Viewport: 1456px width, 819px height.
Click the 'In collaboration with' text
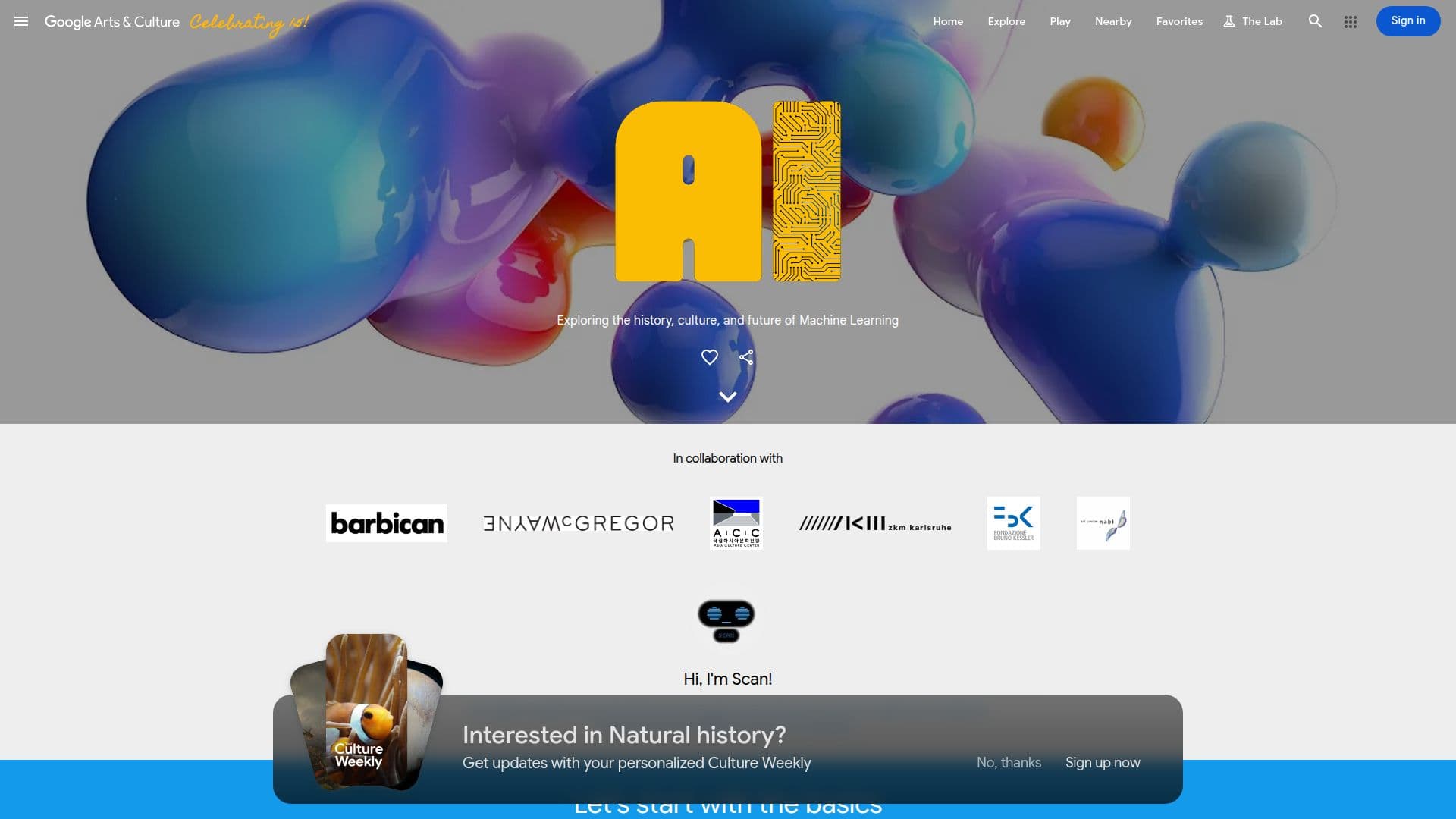coord(727,458)
